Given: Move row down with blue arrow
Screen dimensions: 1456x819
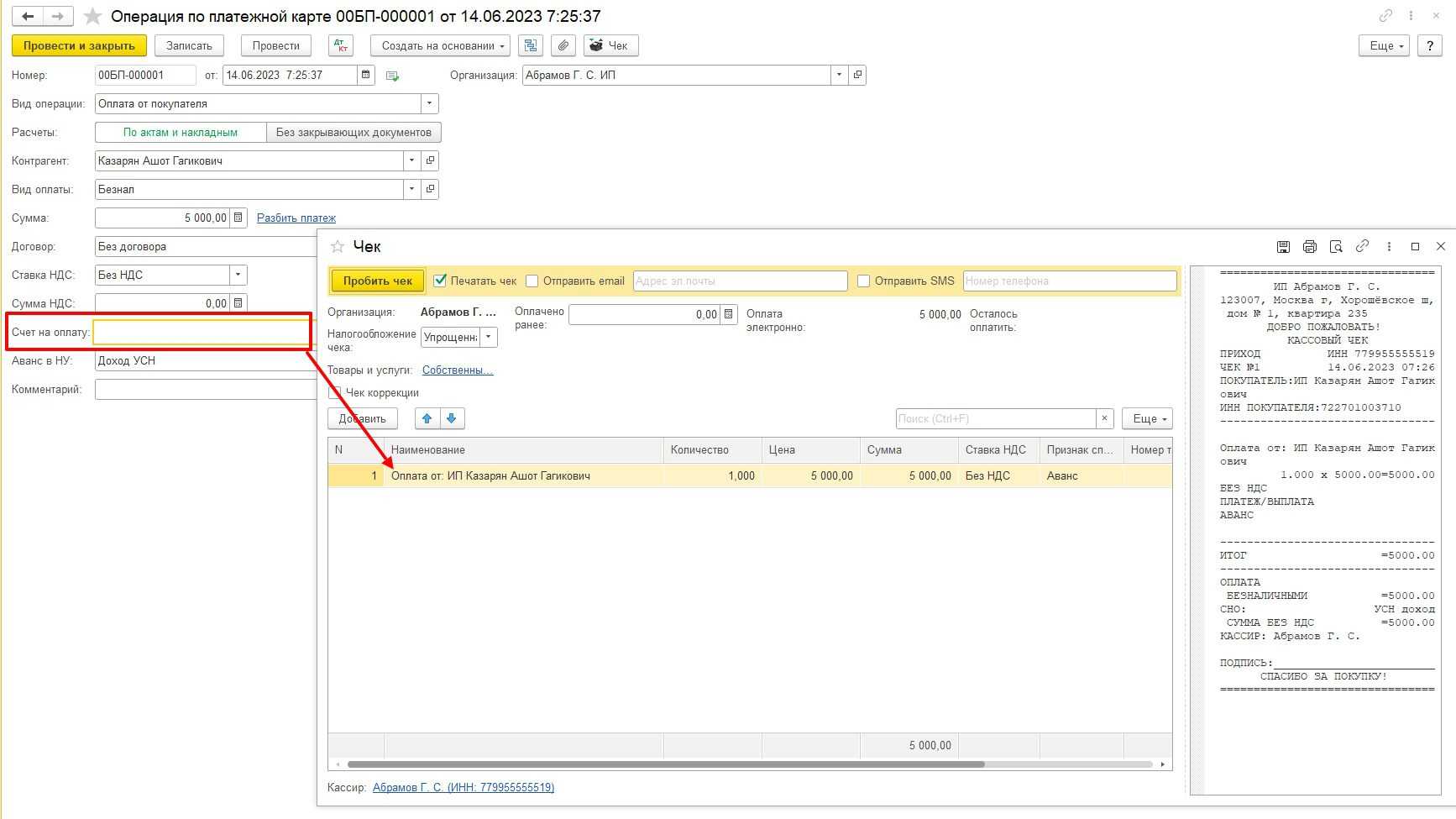Looking at the screenshot, I should coord(452,418).
